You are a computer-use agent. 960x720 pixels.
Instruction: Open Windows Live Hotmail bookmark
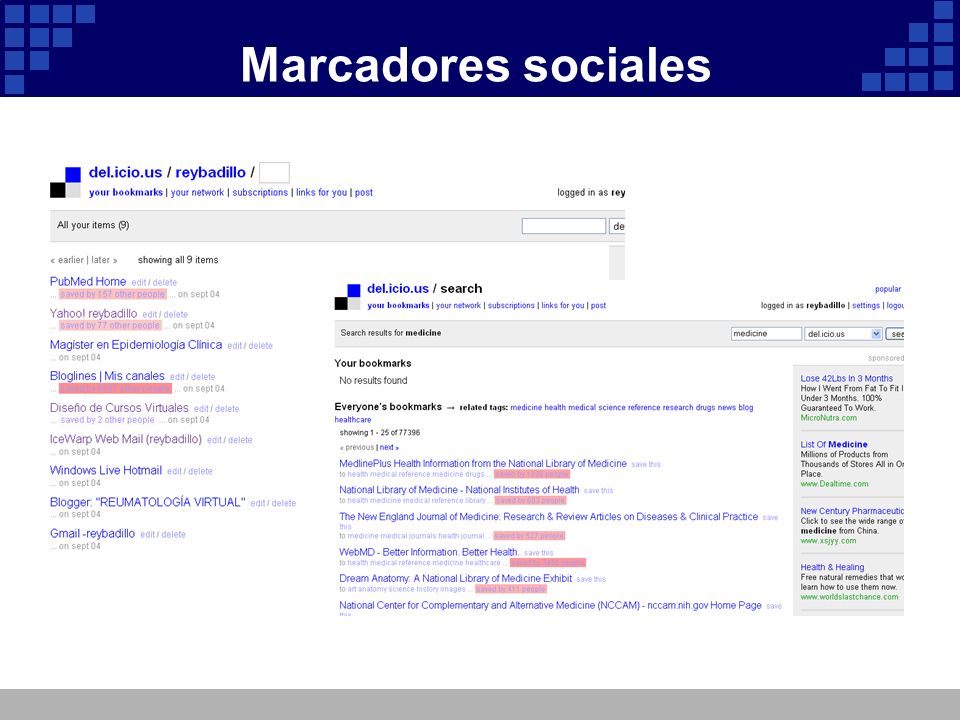click(x=105, y=470)
